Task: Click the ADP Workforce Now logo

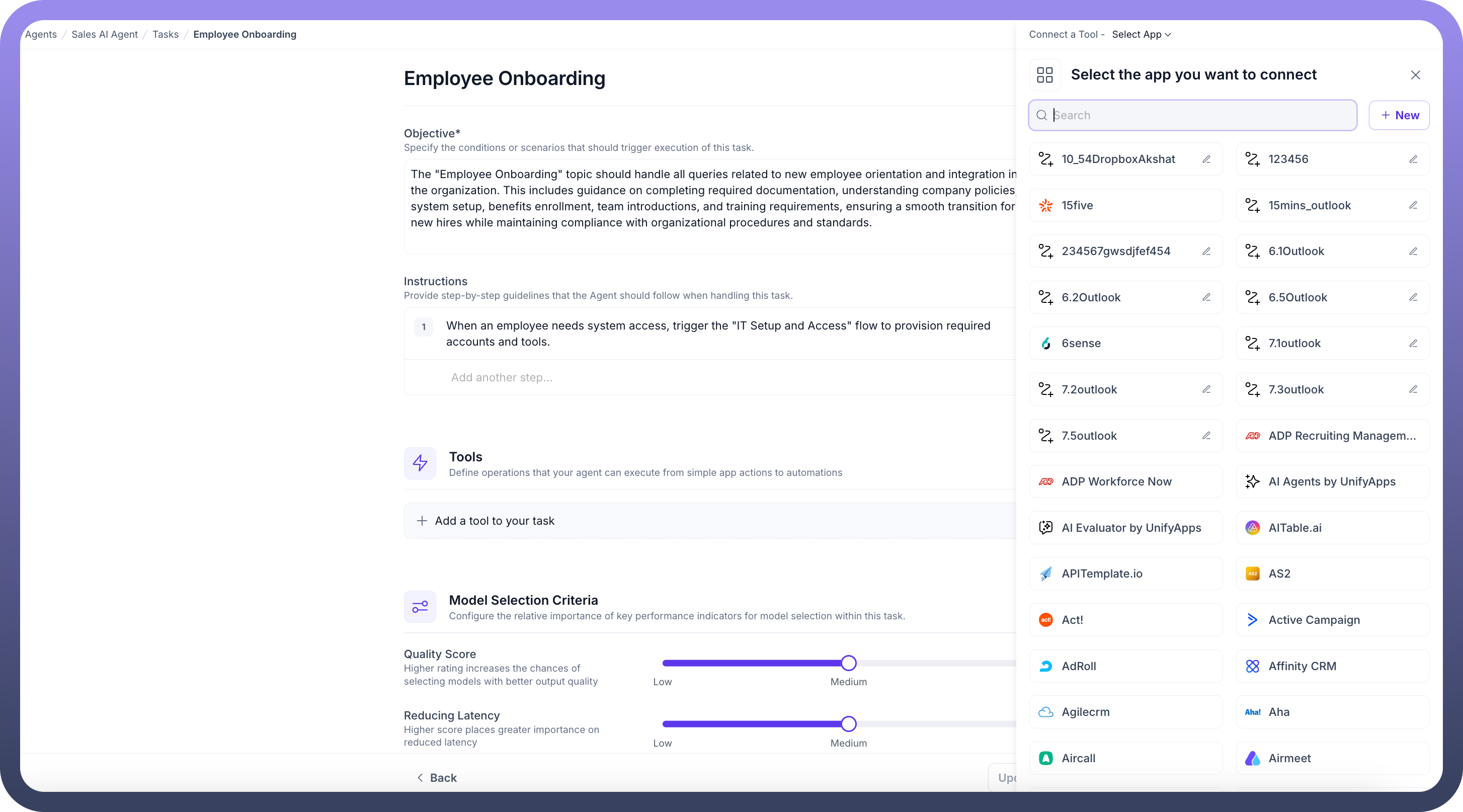Action: click(x=1045, y=481)
